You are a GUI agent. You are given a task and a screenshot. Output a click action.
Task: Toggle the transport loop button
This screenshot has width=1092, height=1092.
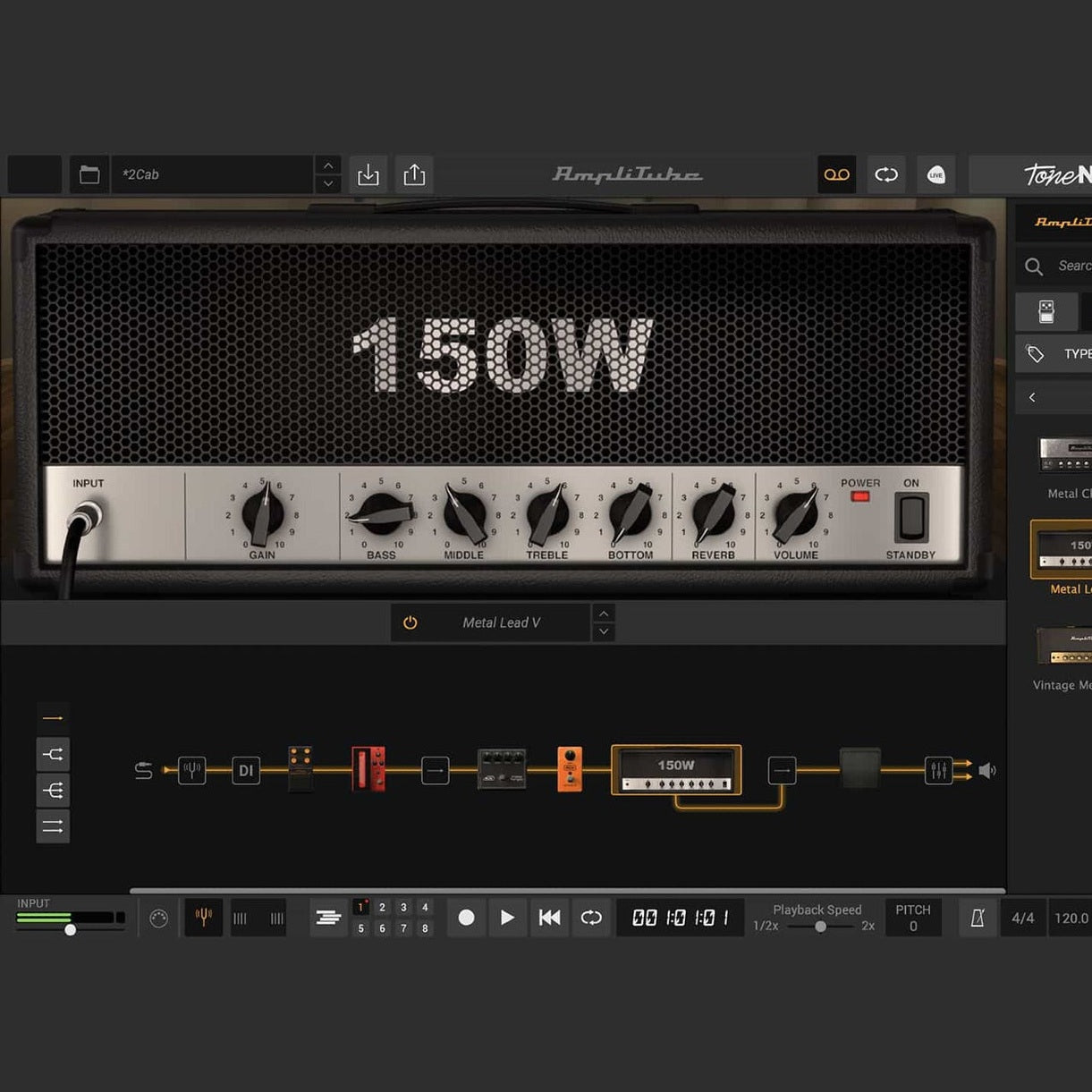click(591, 918)
